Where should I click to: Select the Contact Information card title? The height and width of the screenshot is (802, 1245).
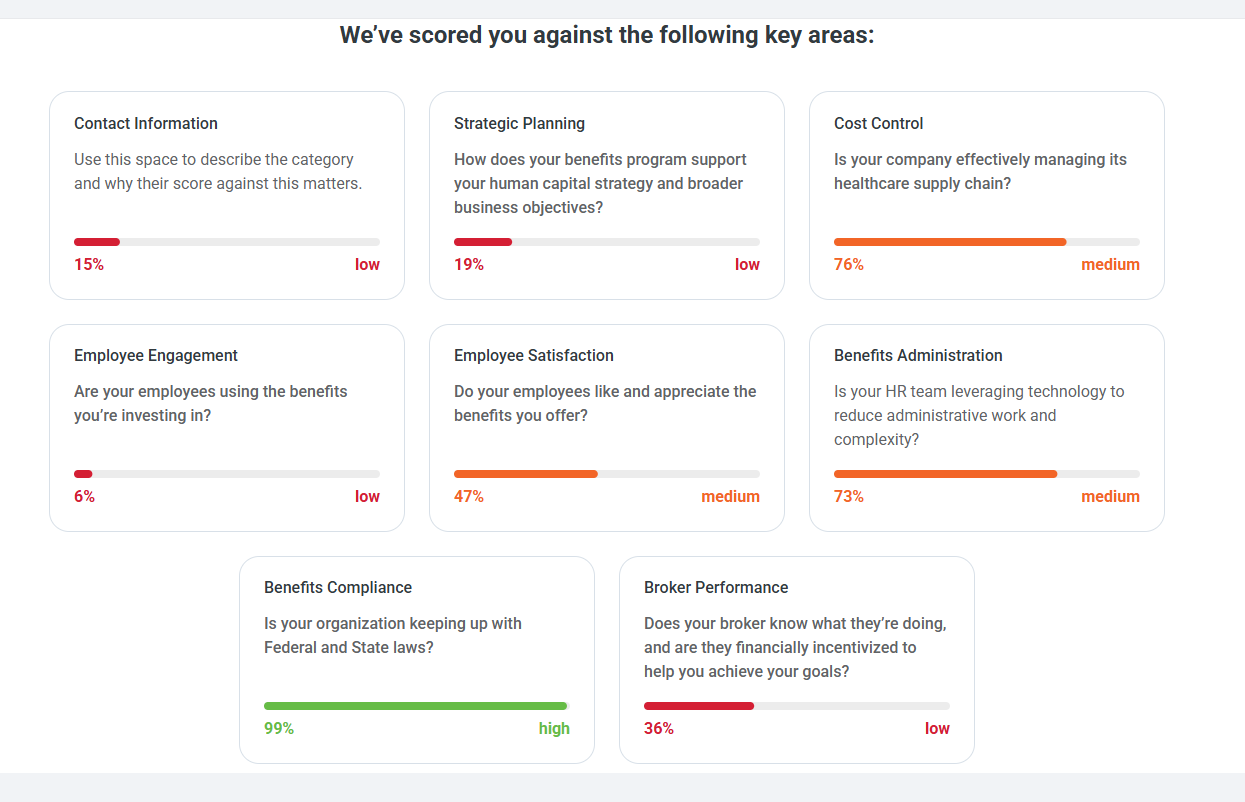coord(146,124)
